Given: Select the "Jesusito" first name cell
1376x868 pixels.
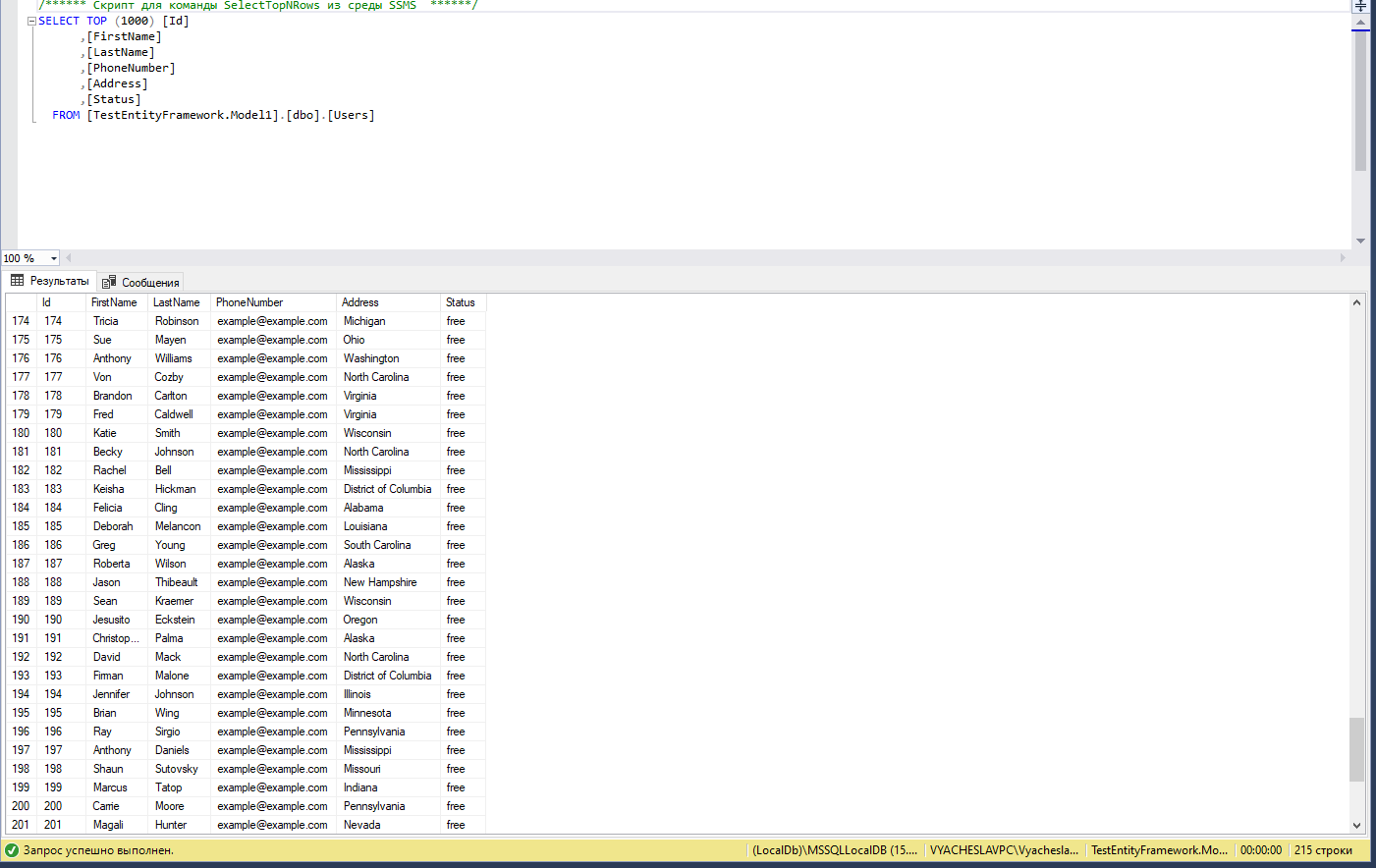Looking at the screenshot, I should point(117,620).
